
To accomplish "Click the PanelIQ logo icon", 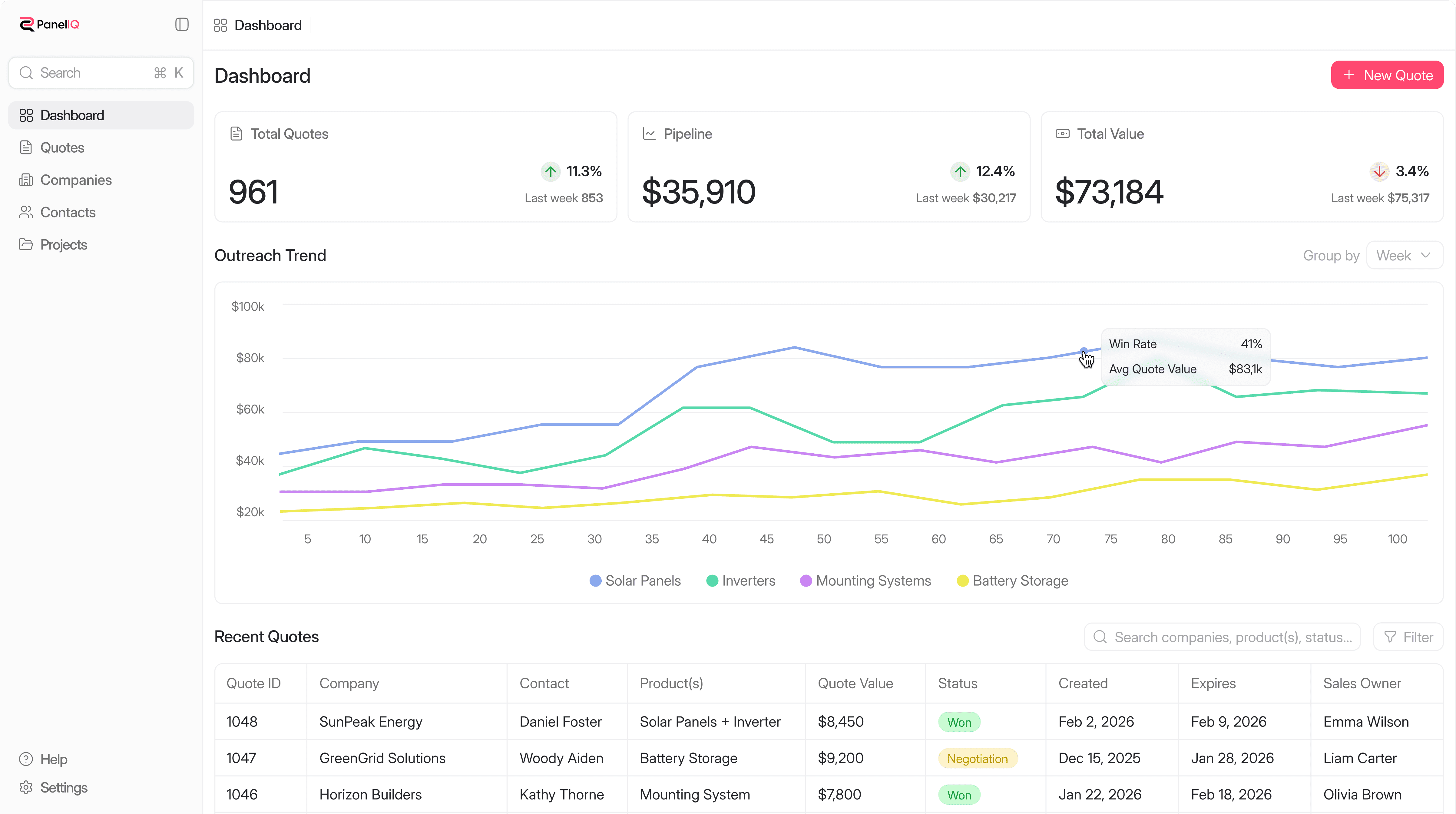I will [27, 24].
